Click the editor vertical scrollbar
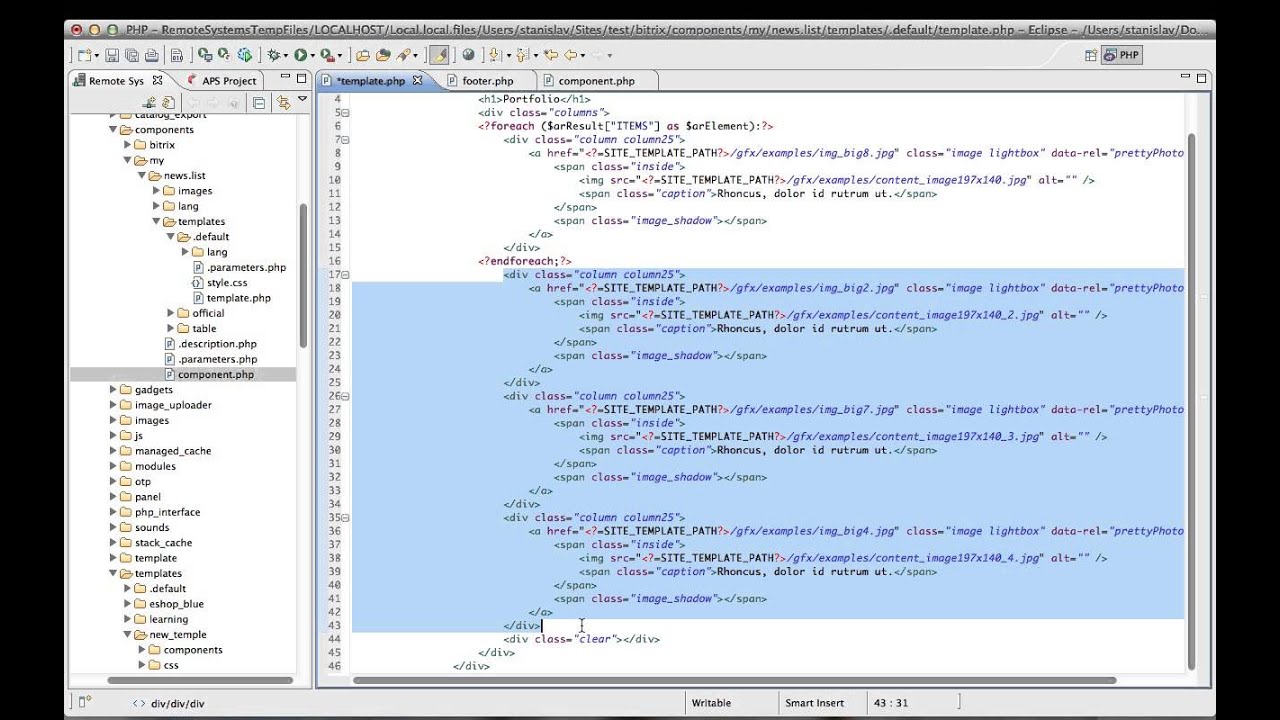1280x720 pixels. pyautogui.click(x=1190, y=400)
